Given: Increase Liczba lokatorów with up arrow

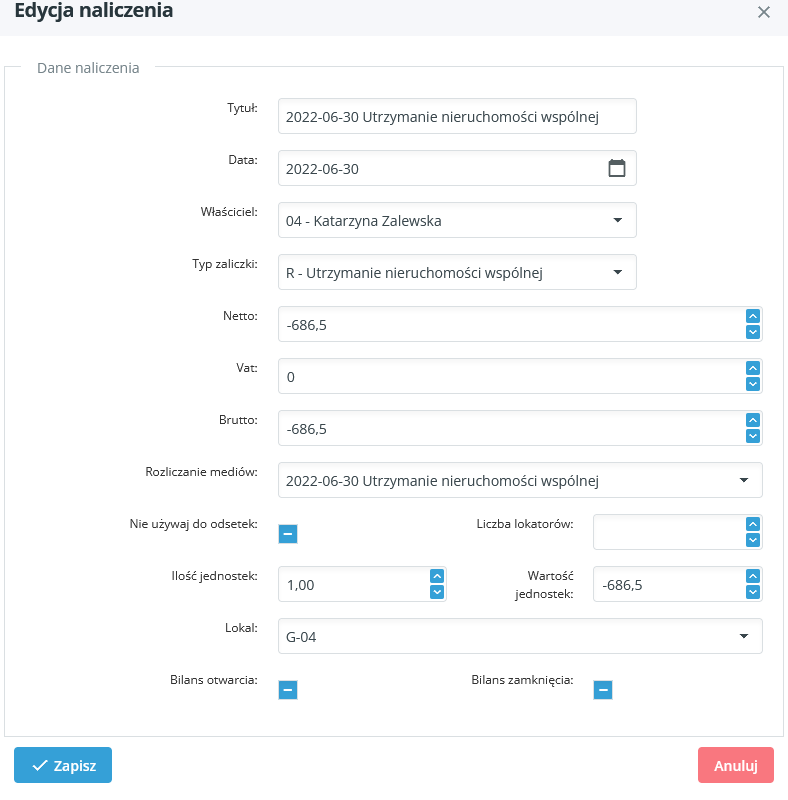Looking at the screenshot, I should [753, 524].
